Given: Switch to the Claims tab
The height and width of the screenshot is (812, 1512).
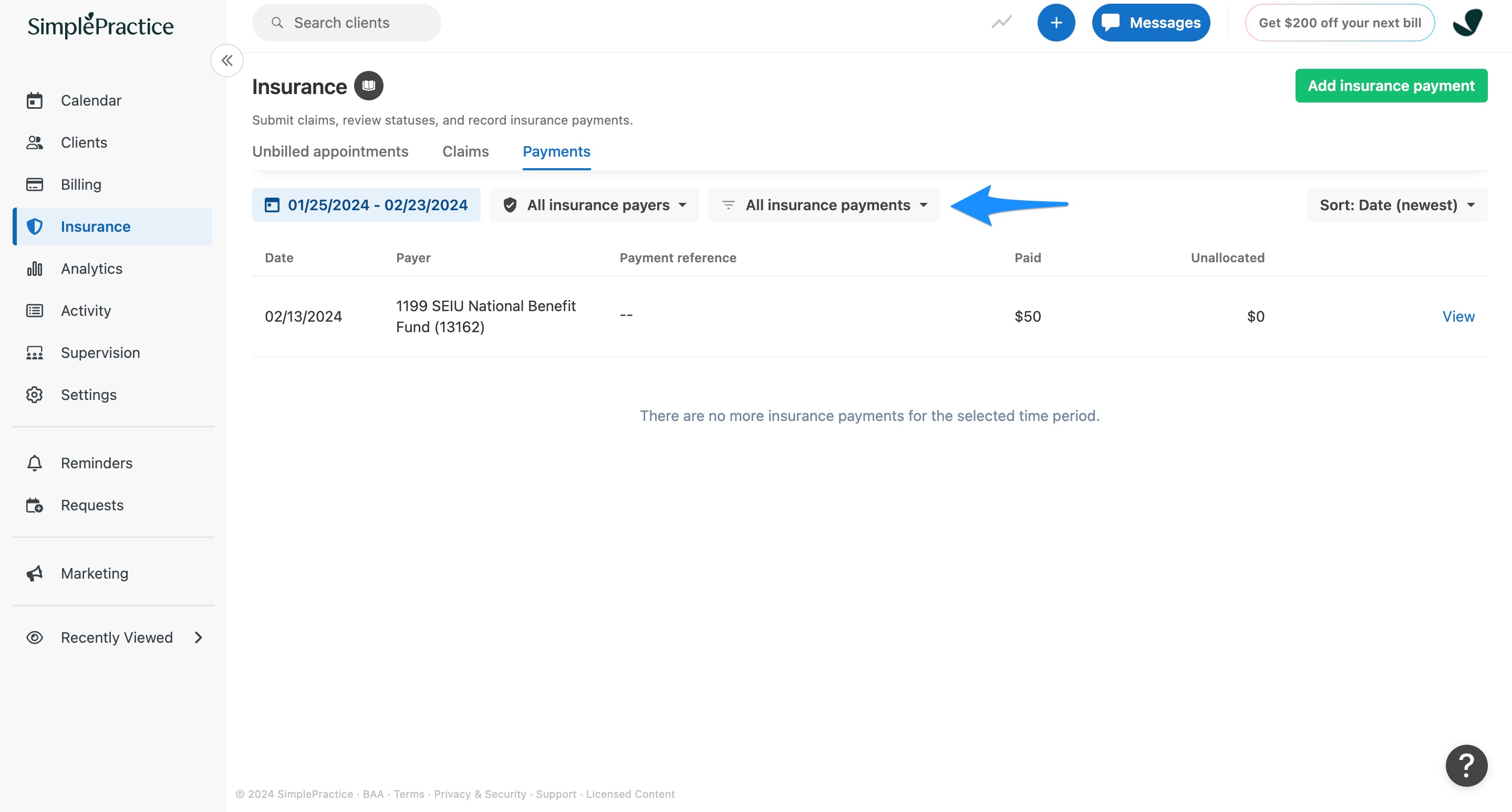Looking at the screenshot, I should pyautogui.click(x=465, y=151).
